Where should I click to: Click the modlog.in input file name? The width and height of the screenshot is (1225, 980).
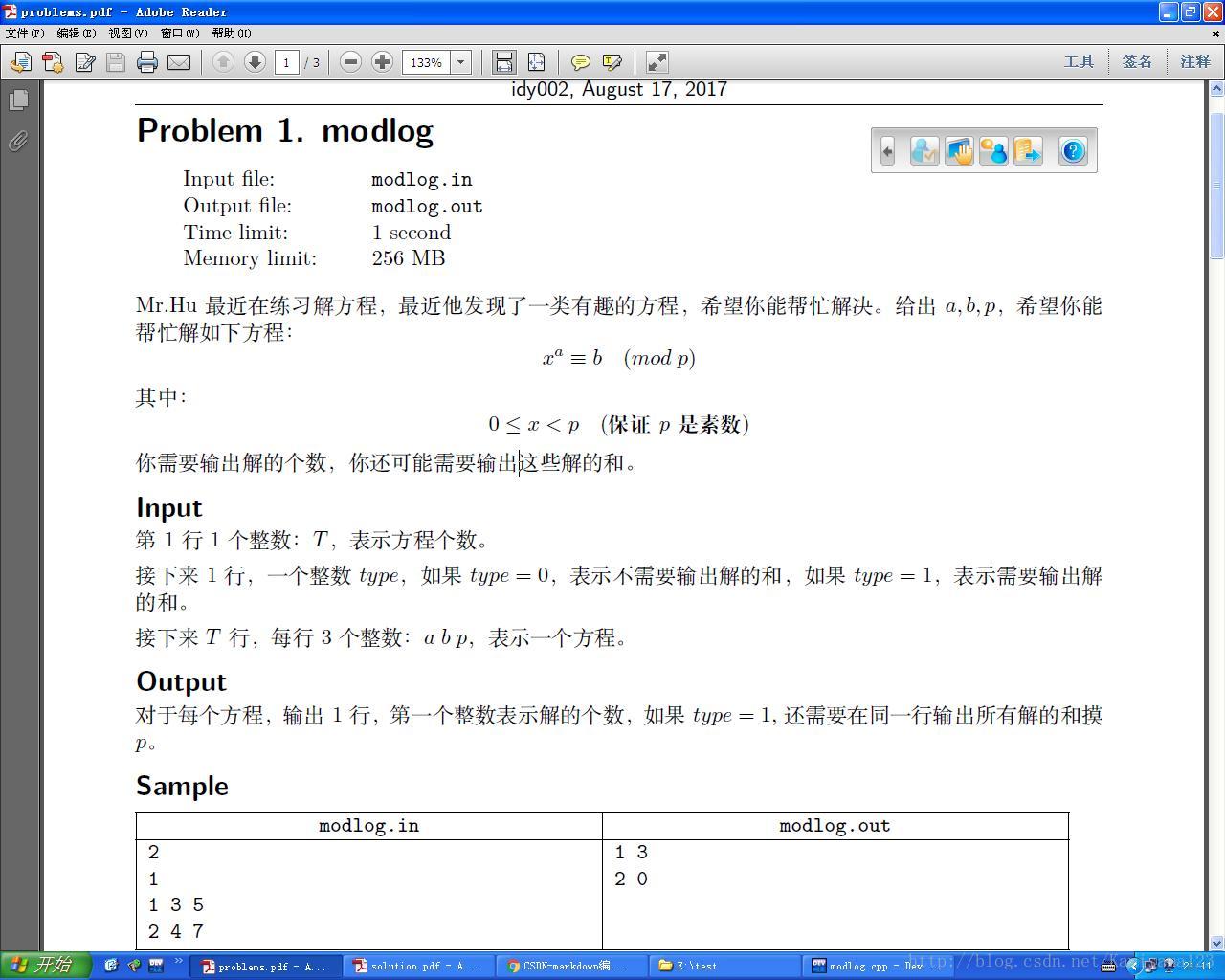422,180
